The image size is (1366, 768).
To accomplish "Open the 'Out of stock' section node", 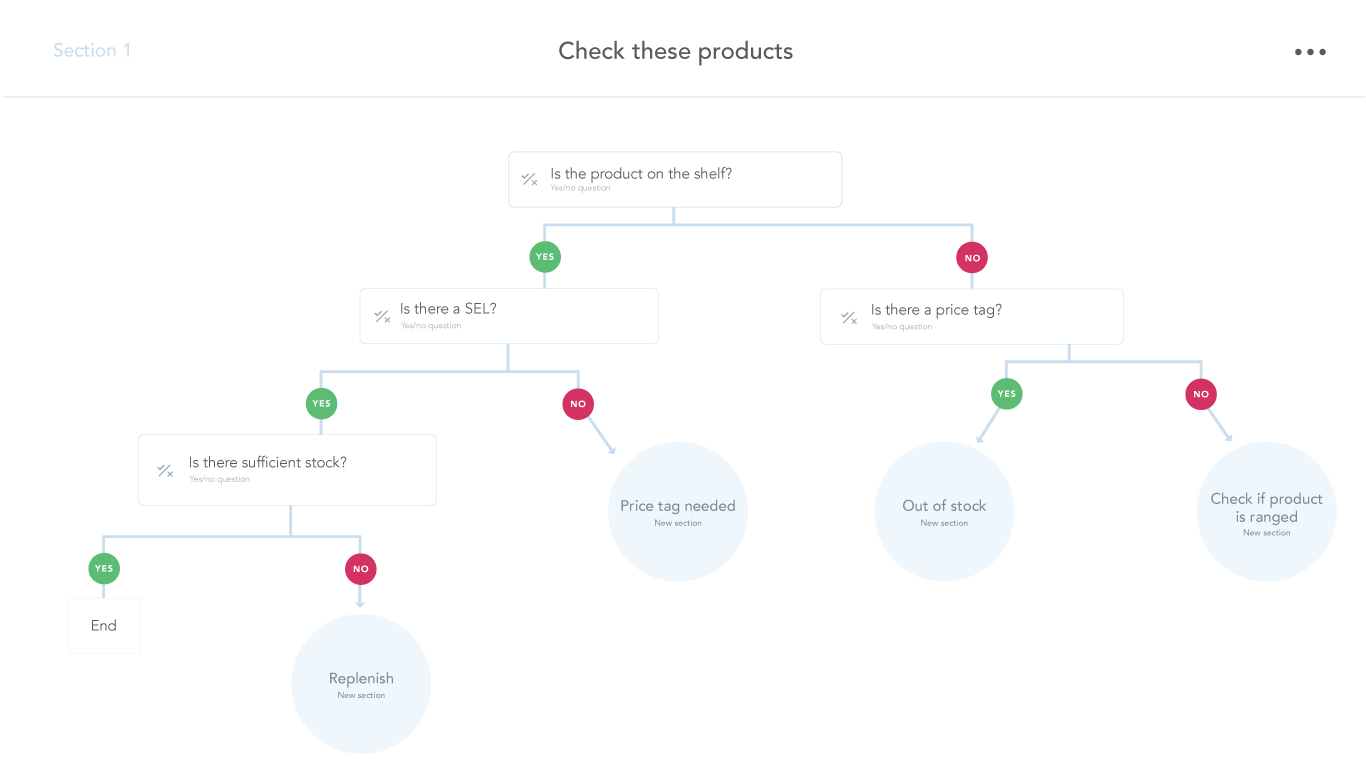I will pyautogui.click(x=944, y=511).
